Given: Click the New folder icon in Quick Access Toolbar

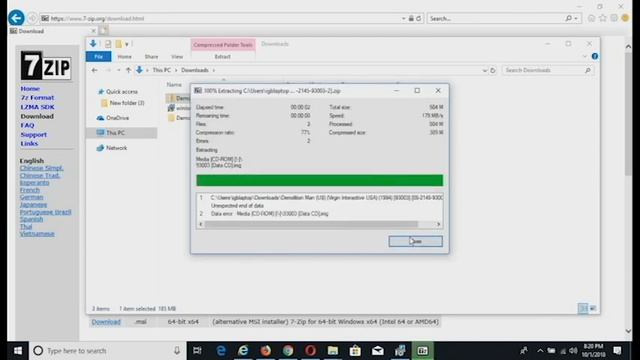Looking at the screenshot, I should point(118,44).
